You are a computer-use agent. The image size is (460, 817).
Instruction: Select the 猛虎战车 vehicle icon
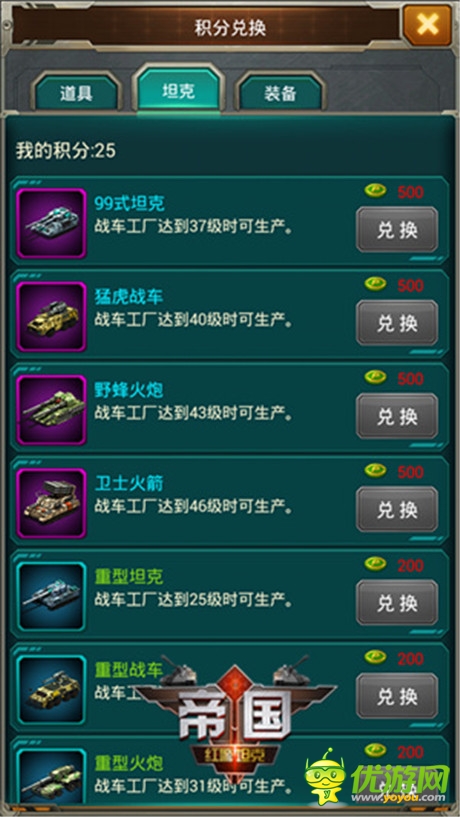point(51,316)
